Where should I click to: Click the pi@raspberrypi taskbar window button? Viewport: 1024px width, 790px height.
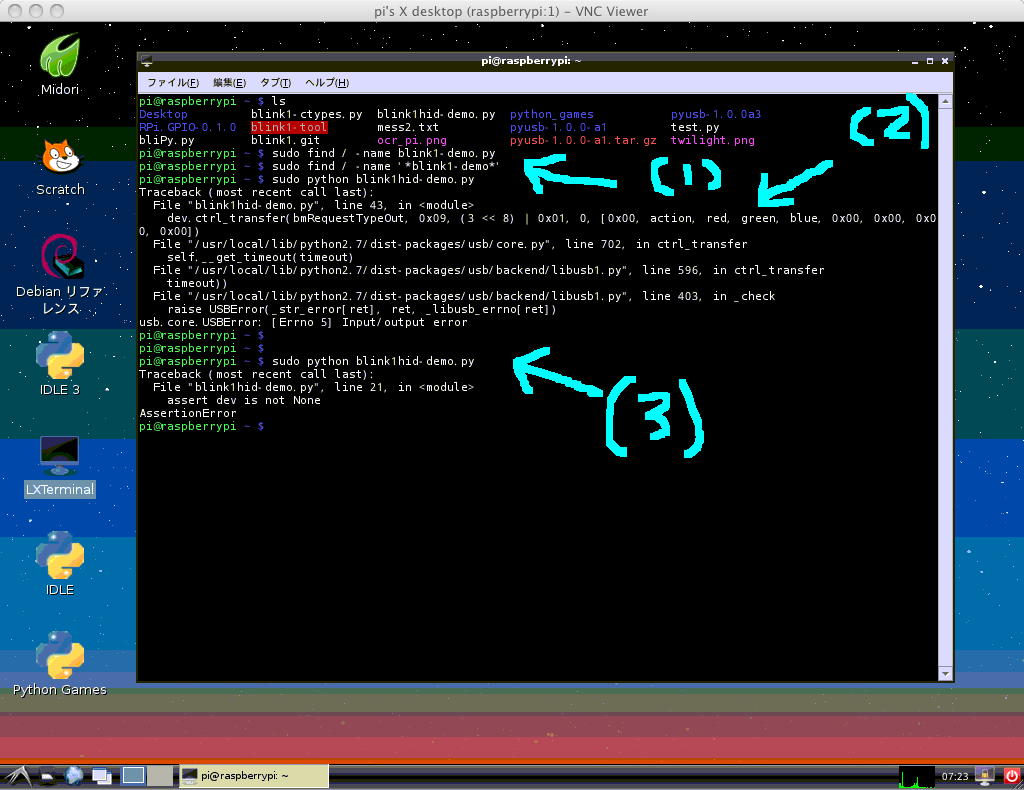pyautogui.click(x=253, y=776)
